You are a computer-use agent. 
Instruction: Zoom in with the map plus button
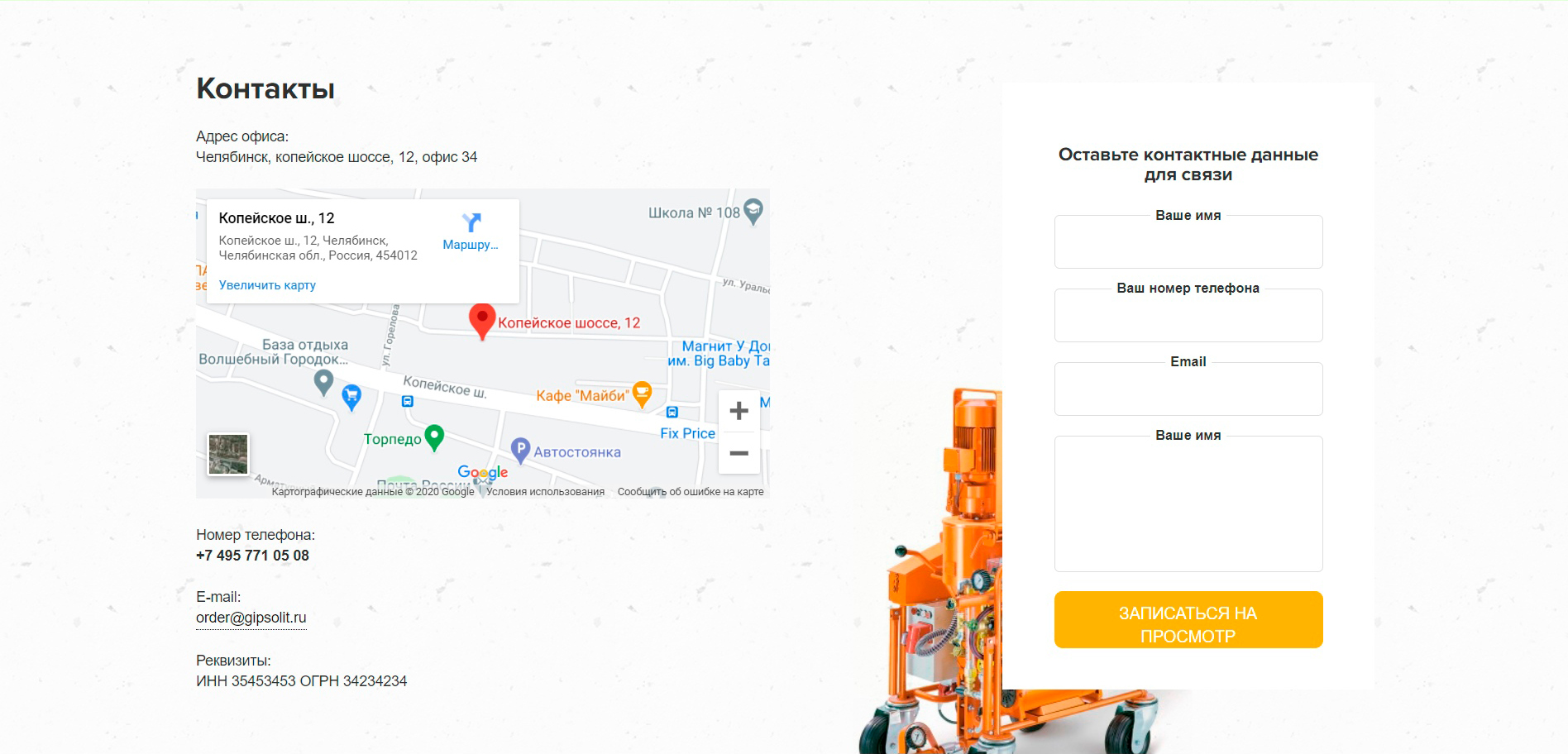point(739,411)
